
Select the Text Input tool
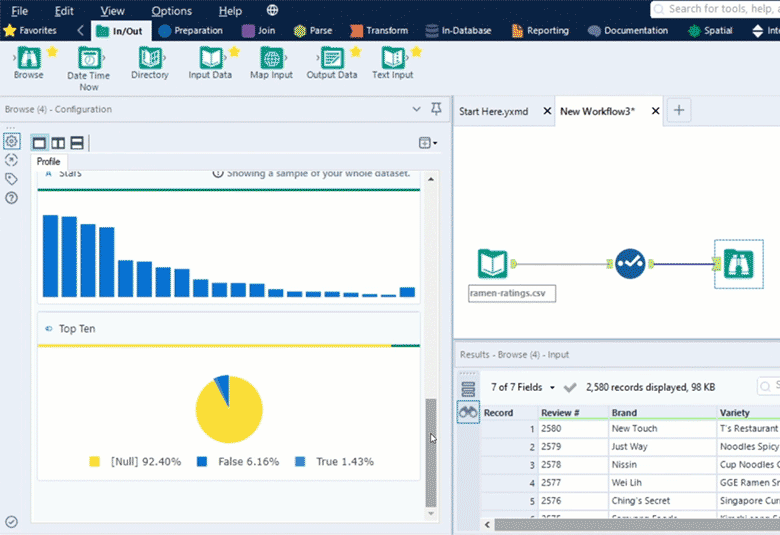coord(392,59)
